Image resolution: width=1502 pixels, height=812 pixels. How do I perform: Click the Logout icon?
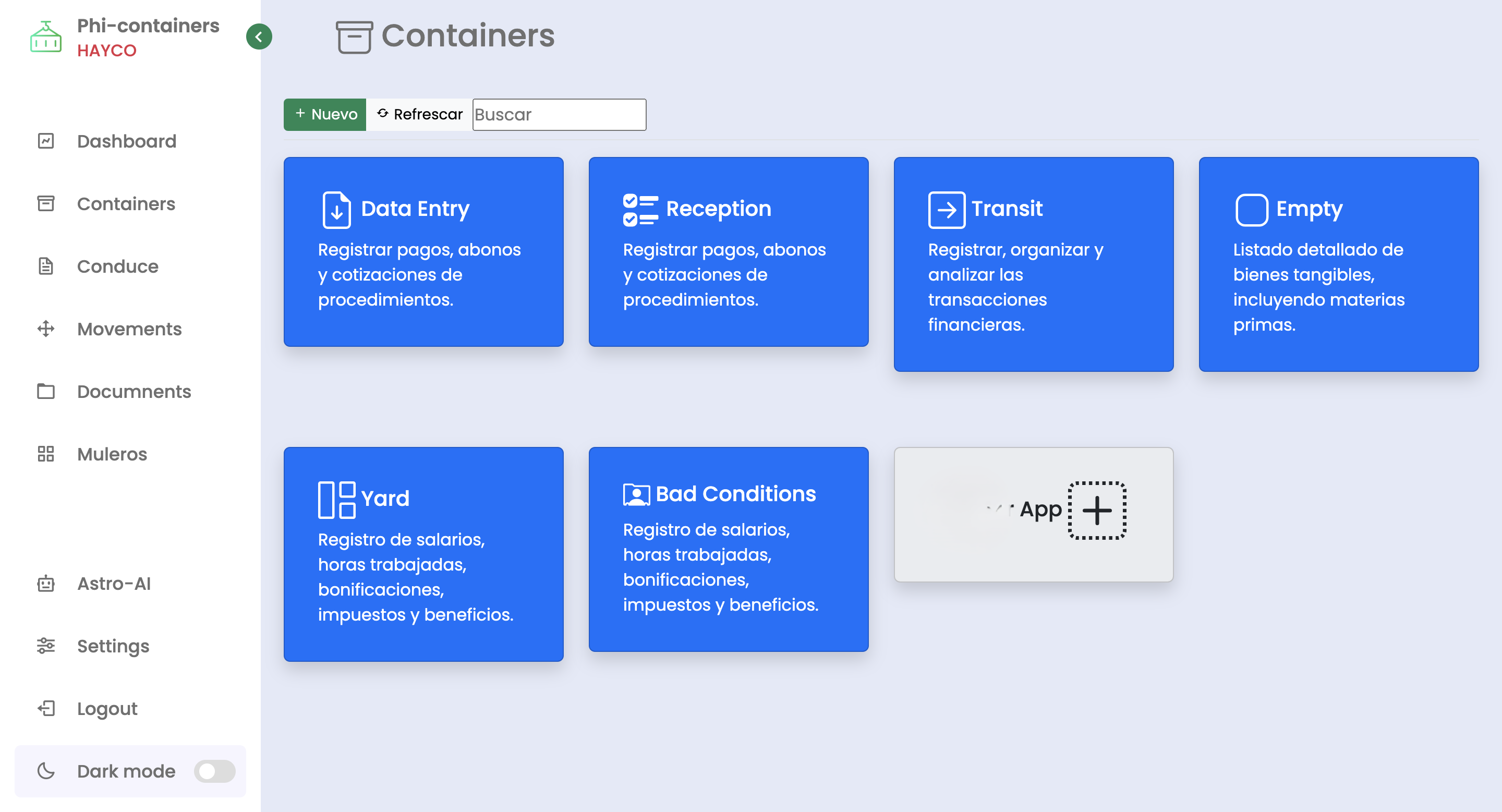[46, 708]
